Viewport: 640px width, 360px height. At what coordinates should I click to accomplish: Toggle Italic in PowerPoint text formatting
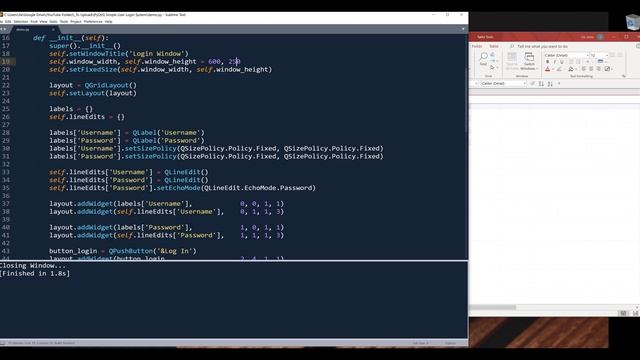click(555, 62)
